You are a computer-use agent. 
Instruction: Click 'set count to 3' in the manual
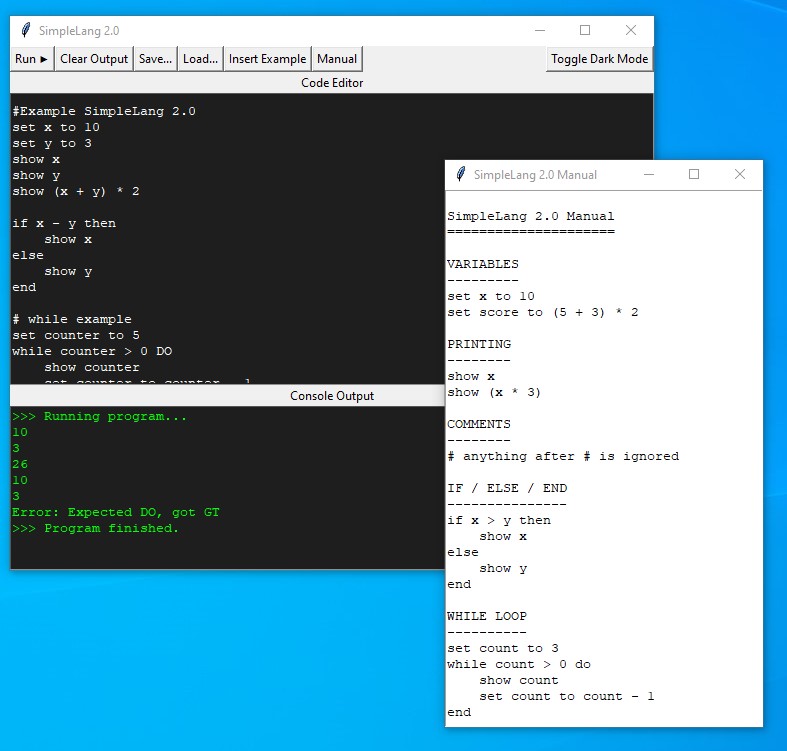tap(503, 648)
